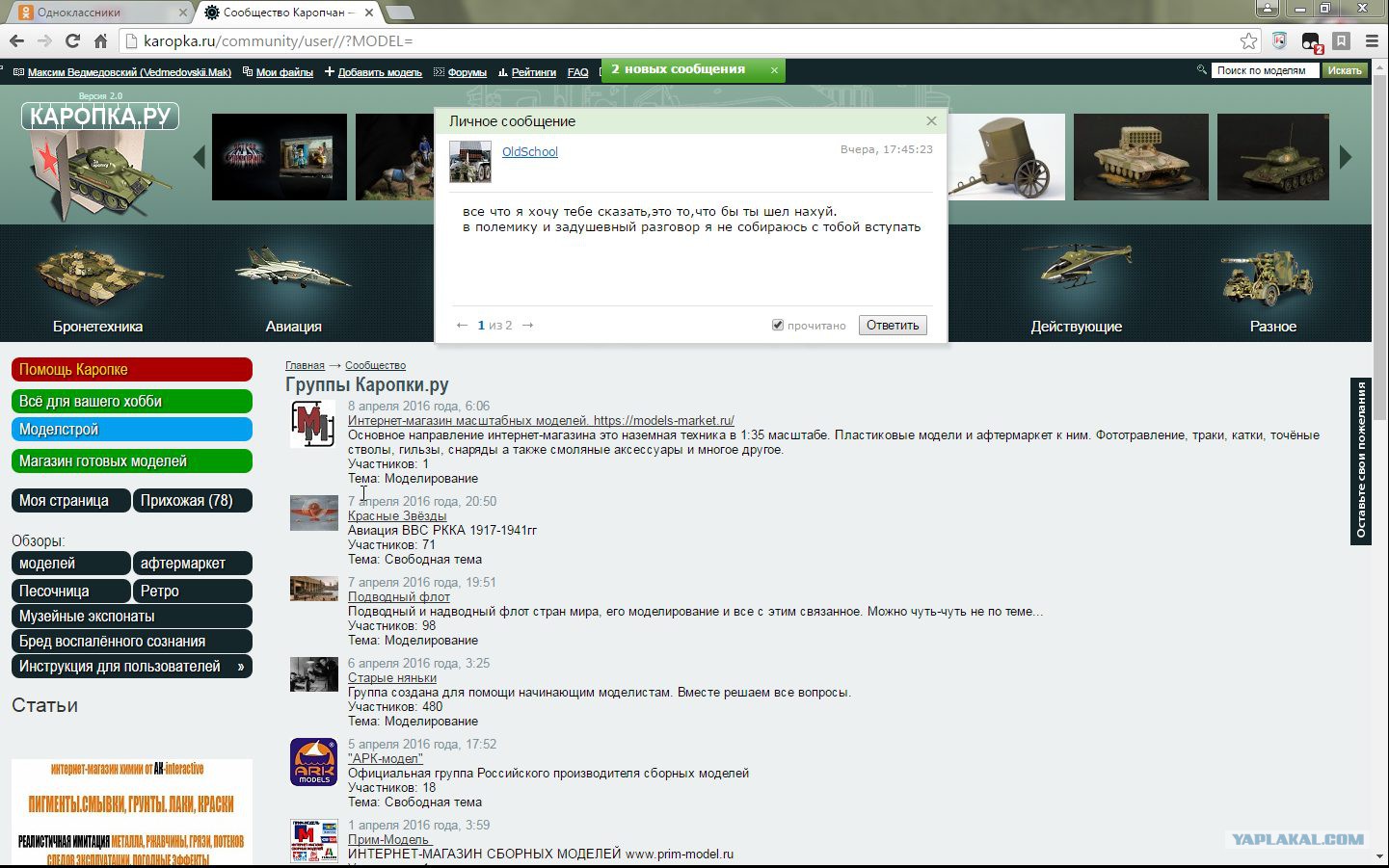Open Всё для вашего хобби button
The width and height of the screenshot is (1389, 868).
point(132,401)
